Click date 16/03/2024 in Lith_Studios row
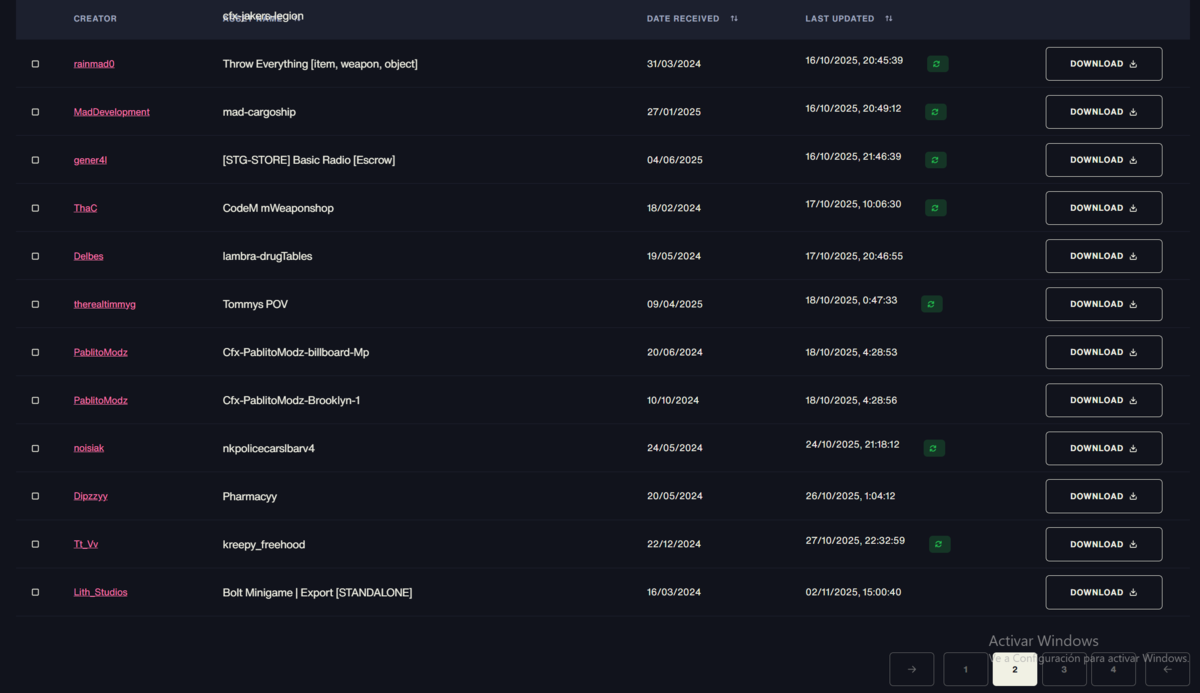The height and width of the screenshot is (693, 1200). (674, 592)
